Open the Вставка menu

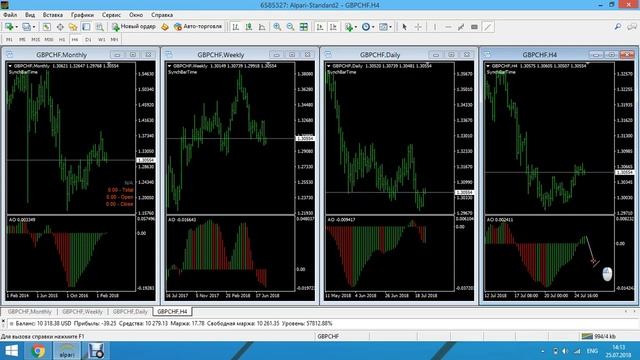[53, 15]
